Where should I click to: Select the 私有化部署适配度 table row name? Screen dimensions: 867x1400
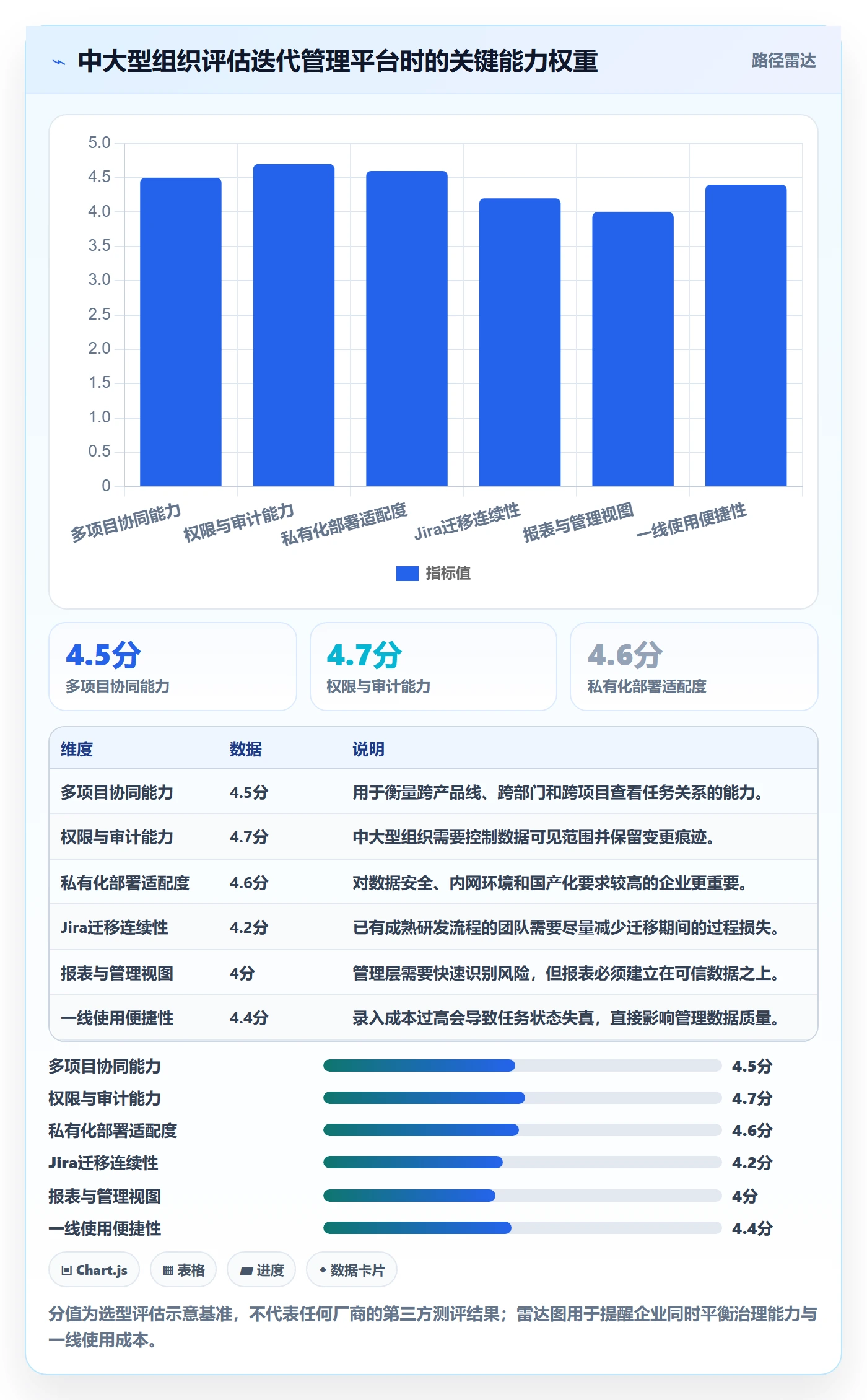pyautogui.click(x=125, y=883)
